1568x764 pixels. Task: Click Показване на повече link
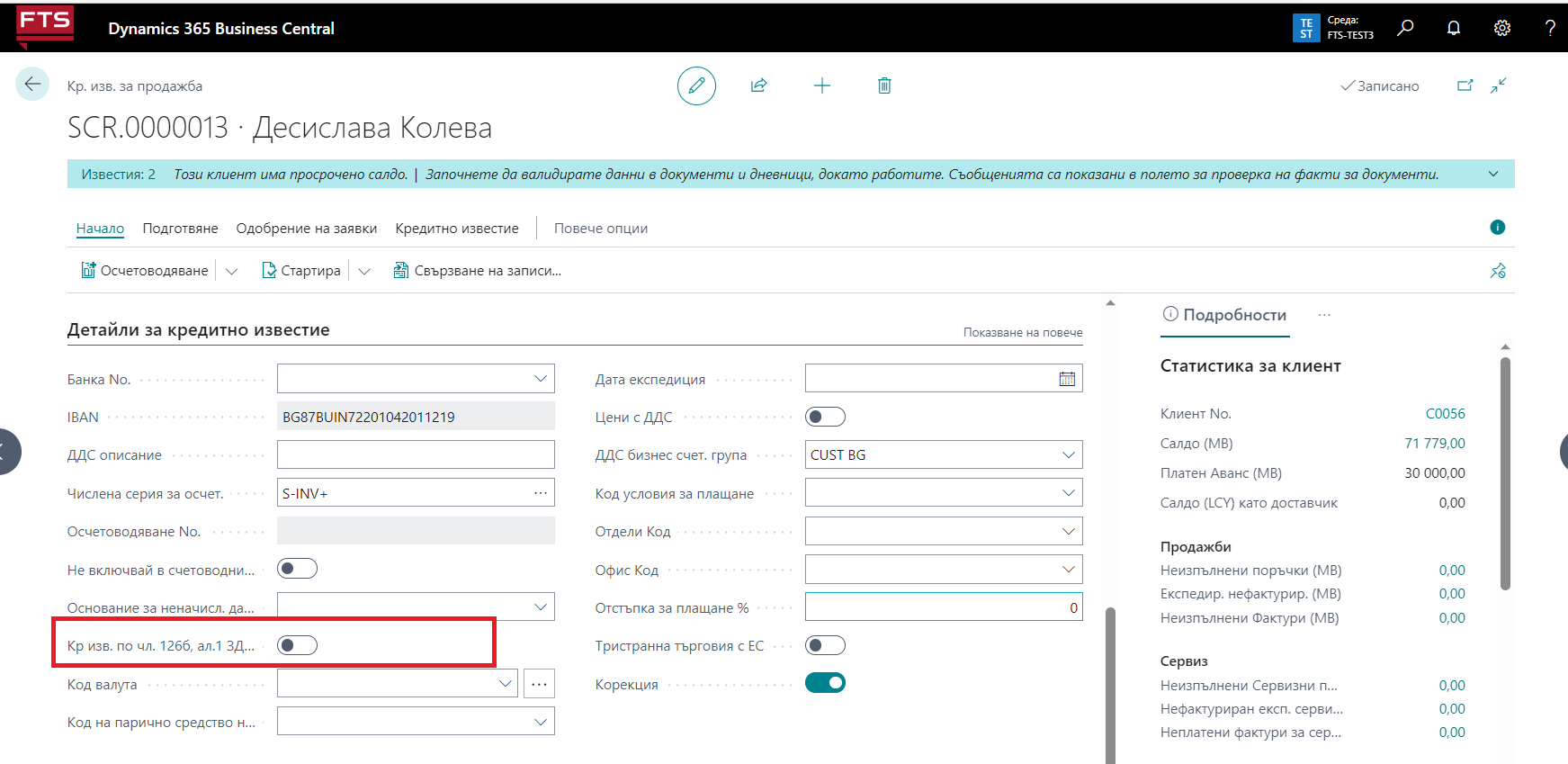1023,332
